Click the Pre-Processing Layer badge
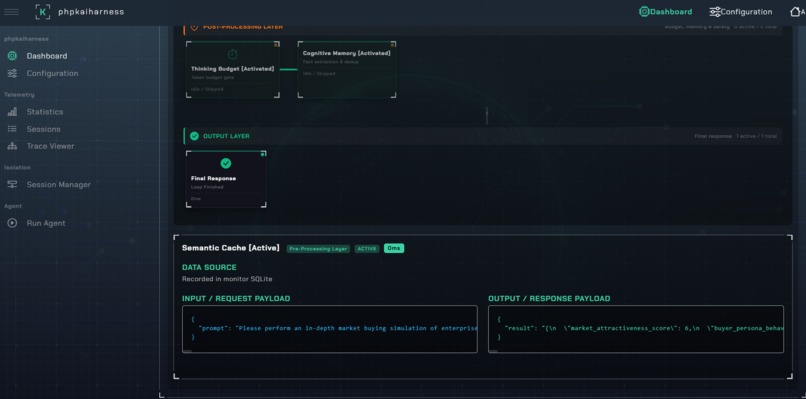806x399 pixels. click(318, 248)
